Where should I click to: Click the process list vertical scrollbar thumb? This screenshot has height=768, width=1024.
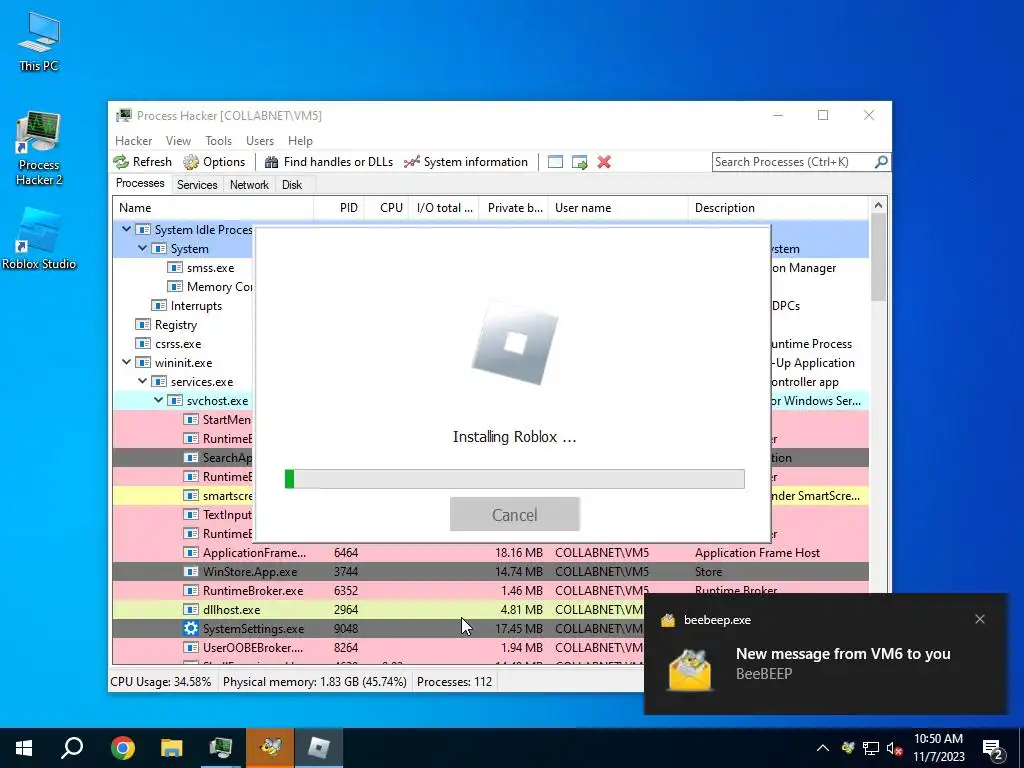click(878, 258)
